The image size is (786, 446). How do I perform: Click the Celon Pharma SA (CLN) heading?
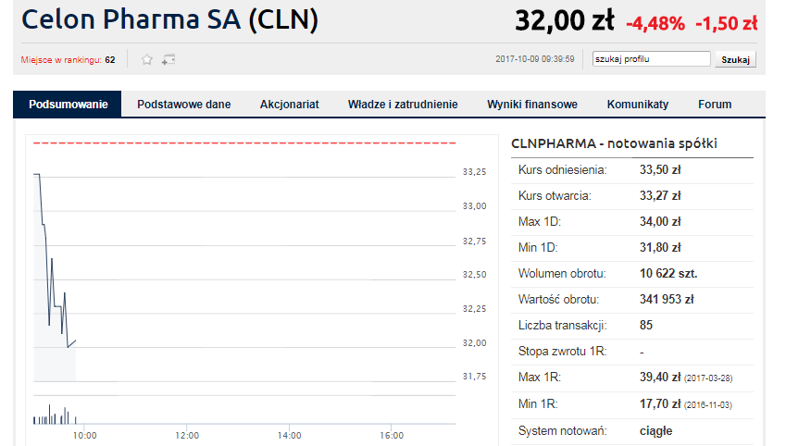pos(170,20)
